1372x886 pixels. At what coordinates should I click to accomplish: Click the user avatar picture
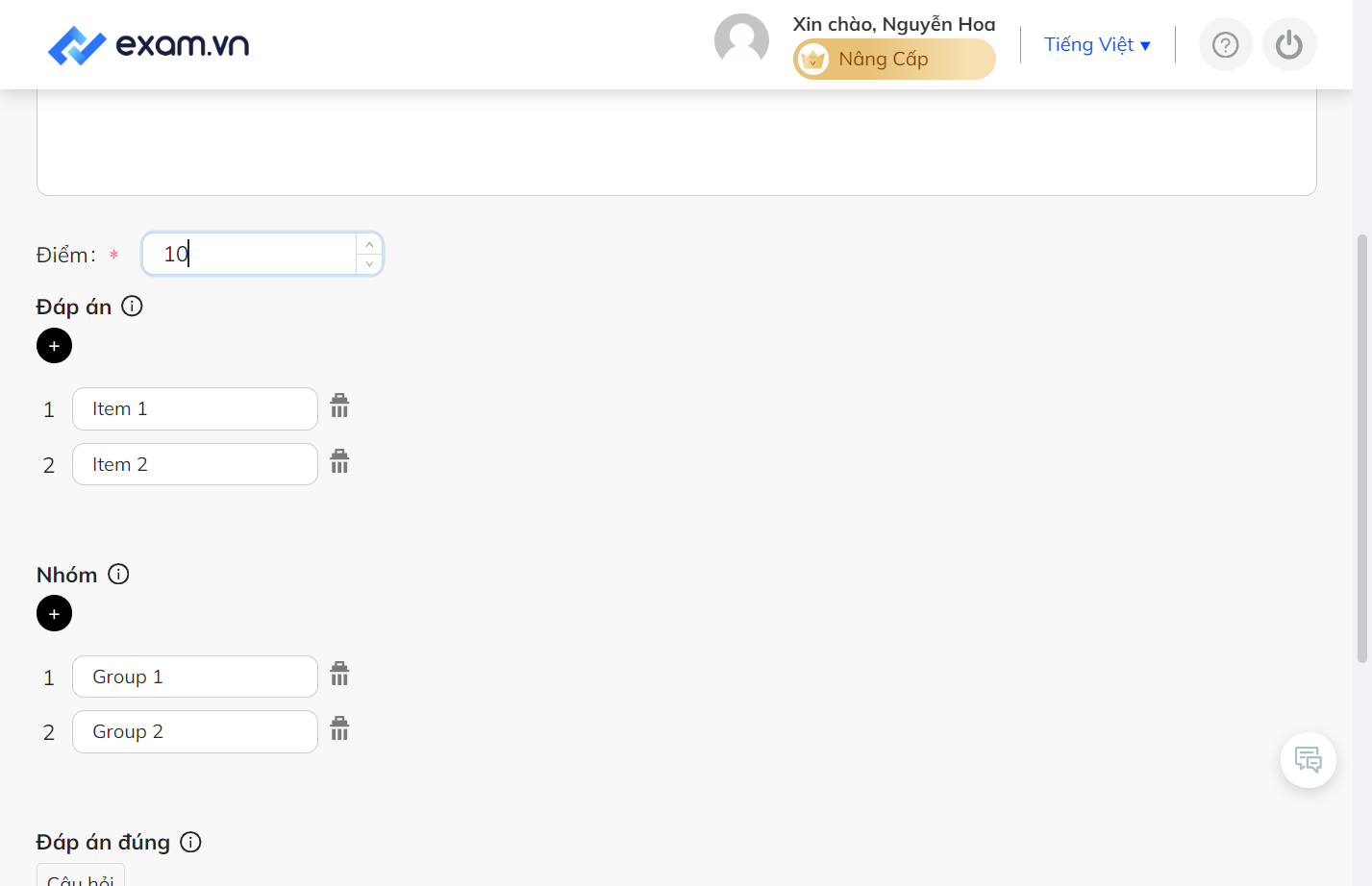(741, 40)
